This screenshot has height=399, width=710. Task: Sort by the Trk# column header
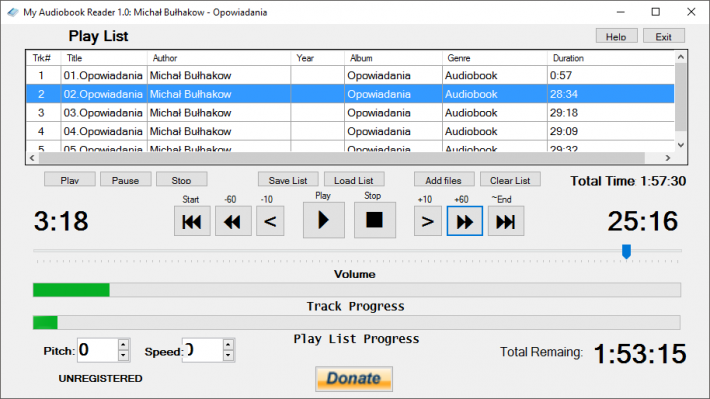point(42,58)
